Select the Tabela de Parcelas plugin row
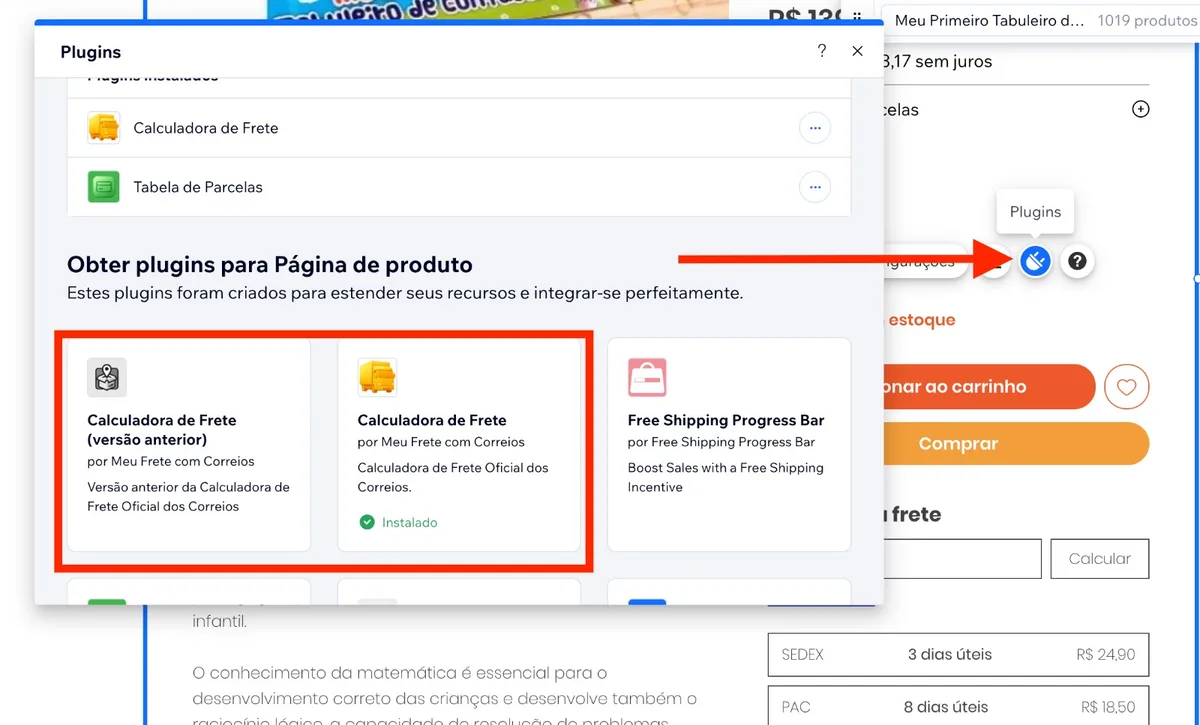This screenshot has width=1200, height=725. (x=459, y=187)
